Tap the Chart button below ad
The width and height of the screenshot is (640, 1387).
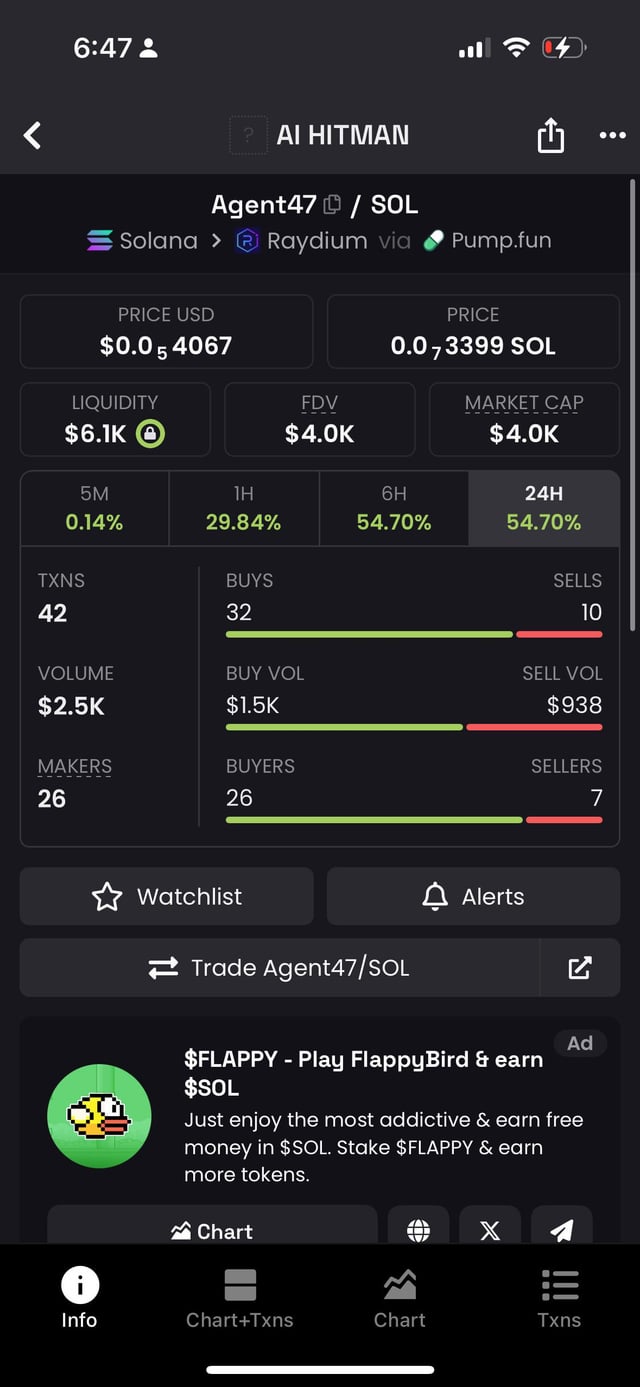tap(212, 1230)
